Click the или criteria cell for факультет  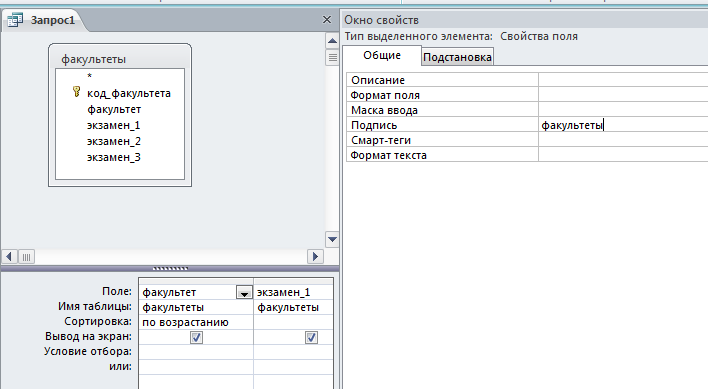pos(196,366)
